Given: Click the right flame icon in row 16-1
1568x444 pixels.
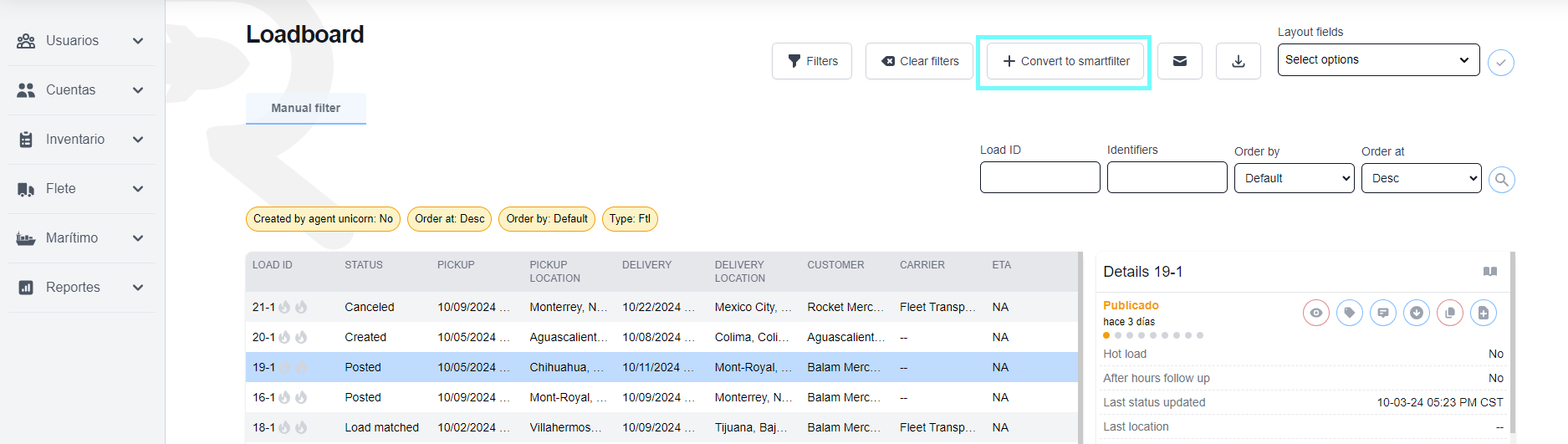Looking at the screenshot, I should 301,397.
